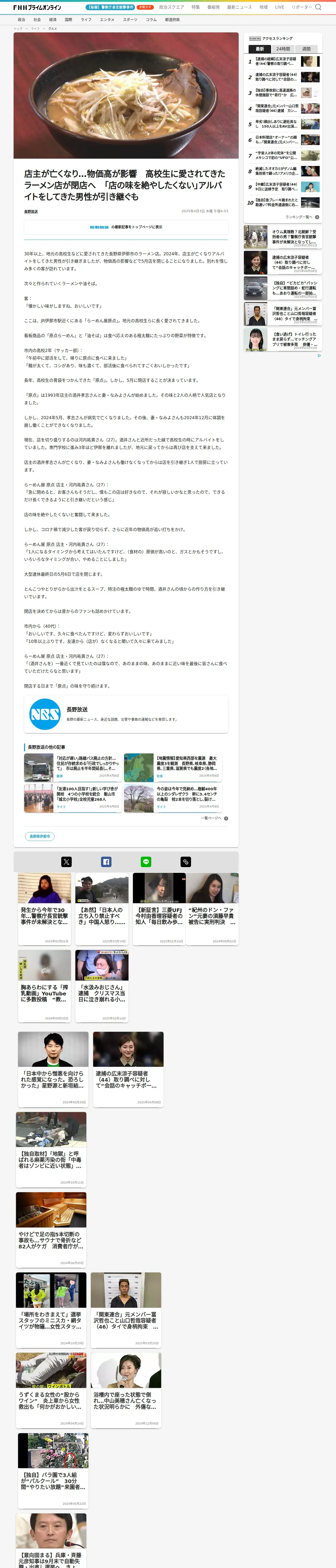
Task: Open 地域 in the top header
Action: coord(264,7)
